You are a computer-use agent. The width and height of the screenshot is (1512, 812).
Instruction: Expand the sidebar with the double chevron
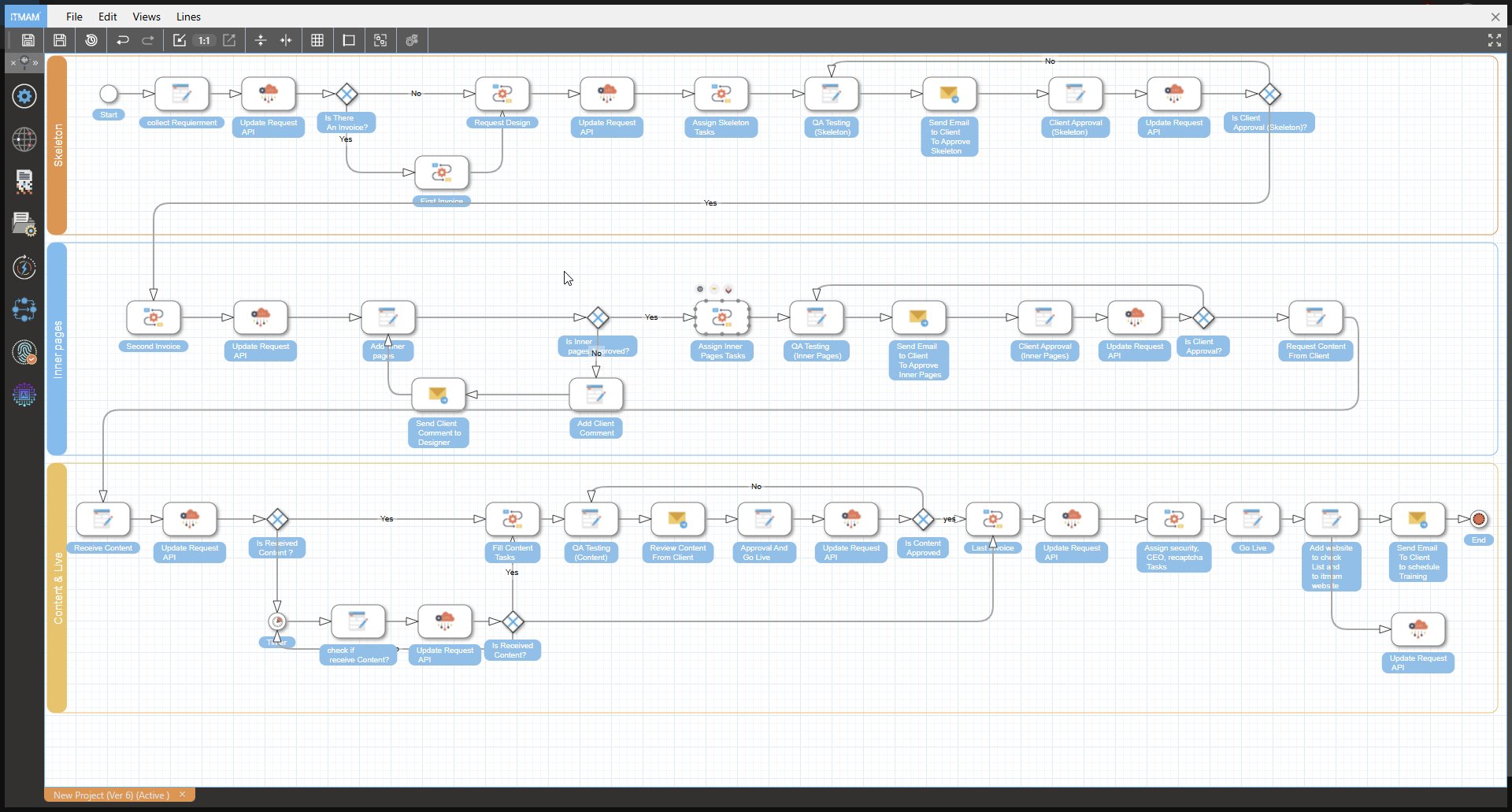(35, 62)
